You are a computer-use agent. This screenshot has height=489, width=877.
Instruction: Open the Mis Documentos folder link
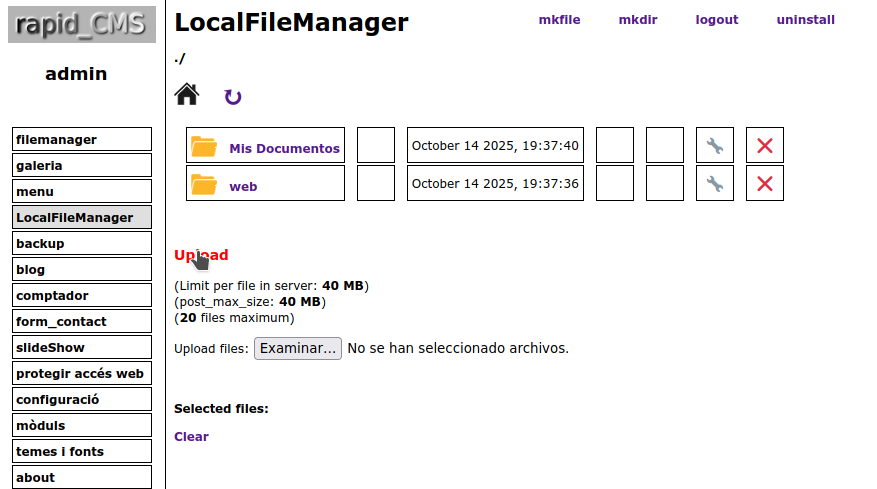pyautogui.click(x=284, y=148)
